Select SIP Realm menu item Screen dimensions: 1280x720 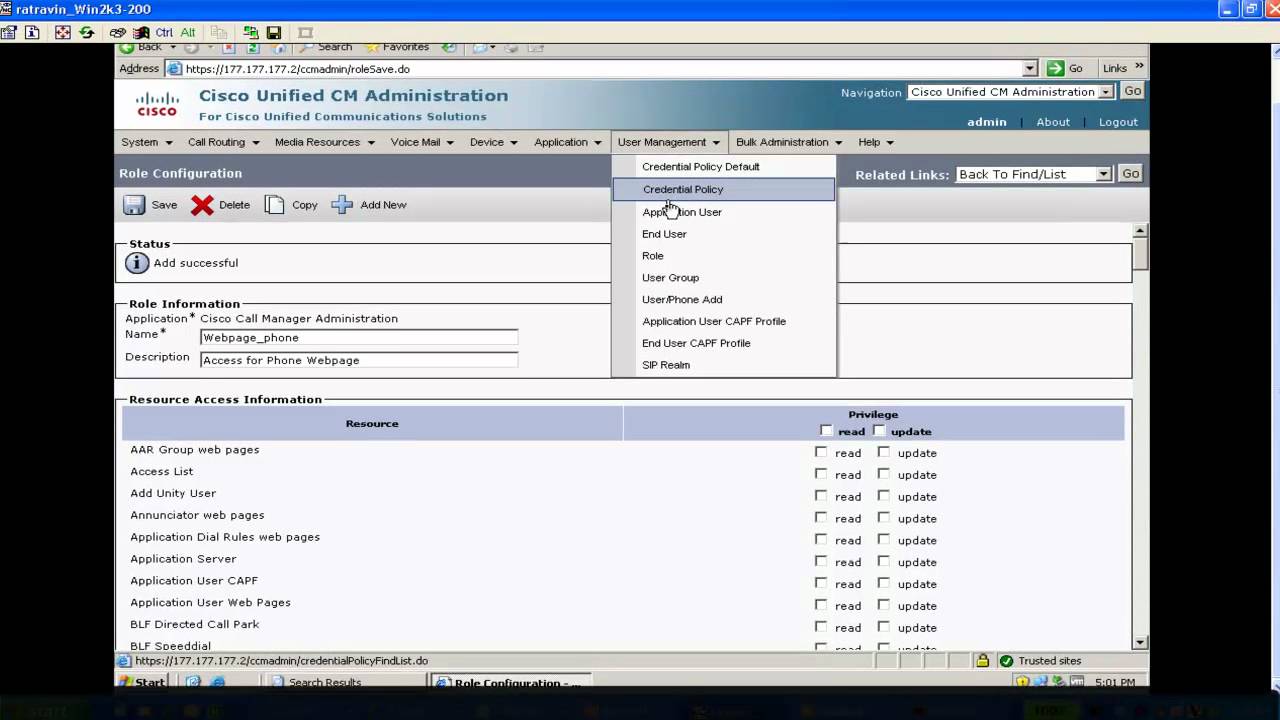724,365
